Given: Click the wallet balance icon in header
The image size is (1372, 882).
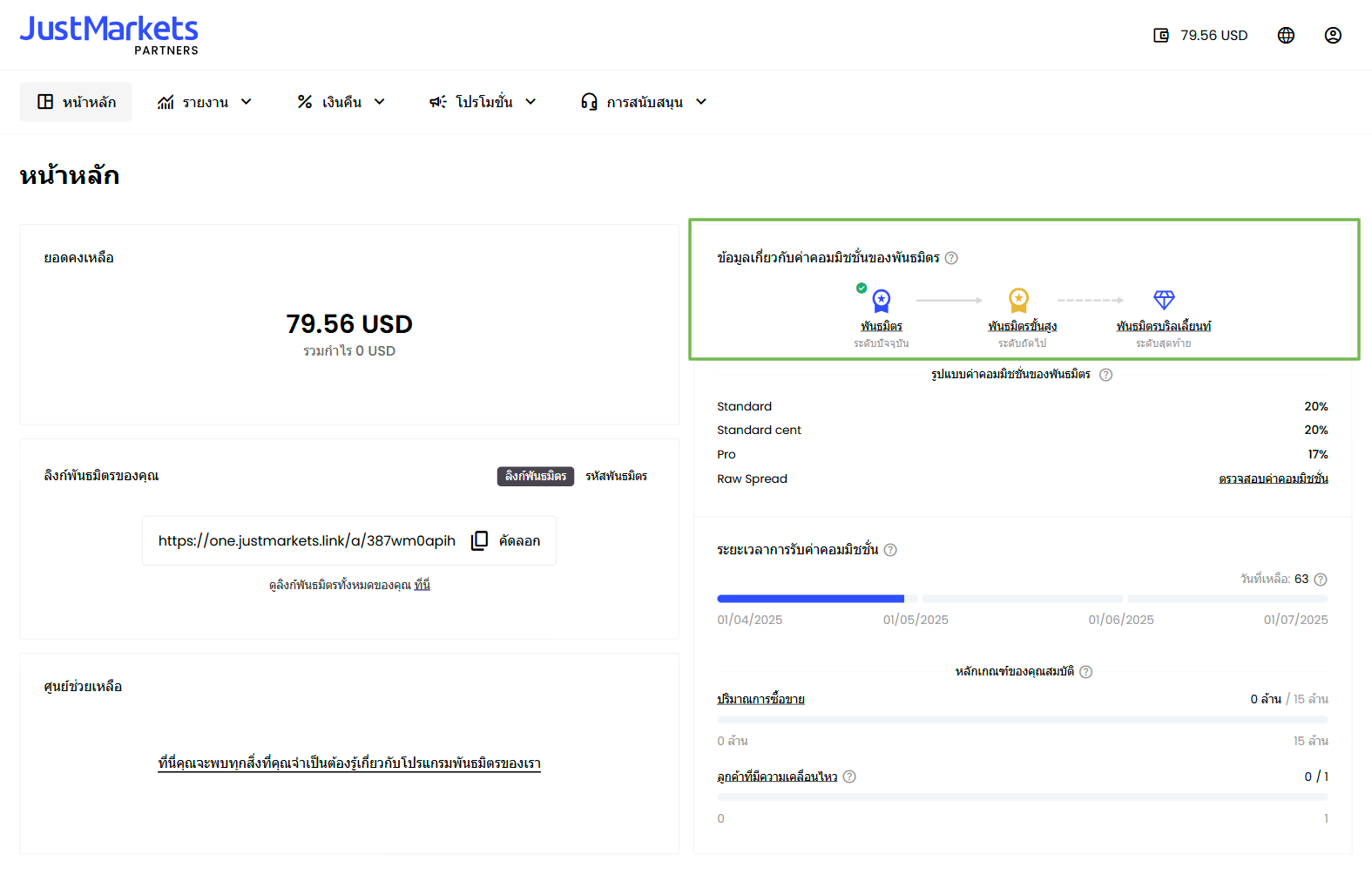Looking at the screenshot, I should click(1160, 36).
